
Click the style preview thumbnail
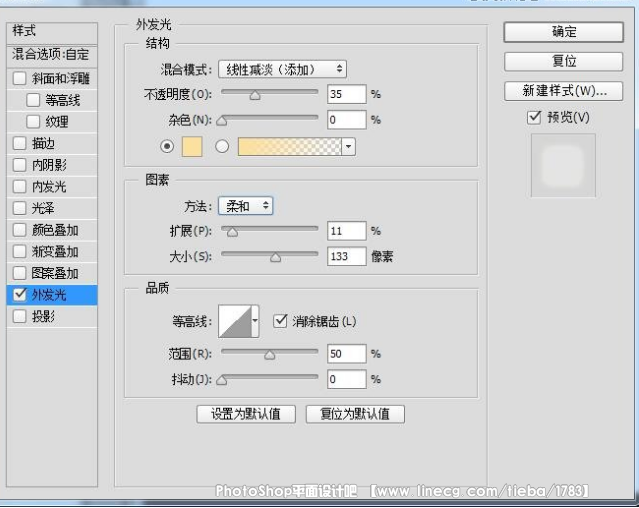563,165
